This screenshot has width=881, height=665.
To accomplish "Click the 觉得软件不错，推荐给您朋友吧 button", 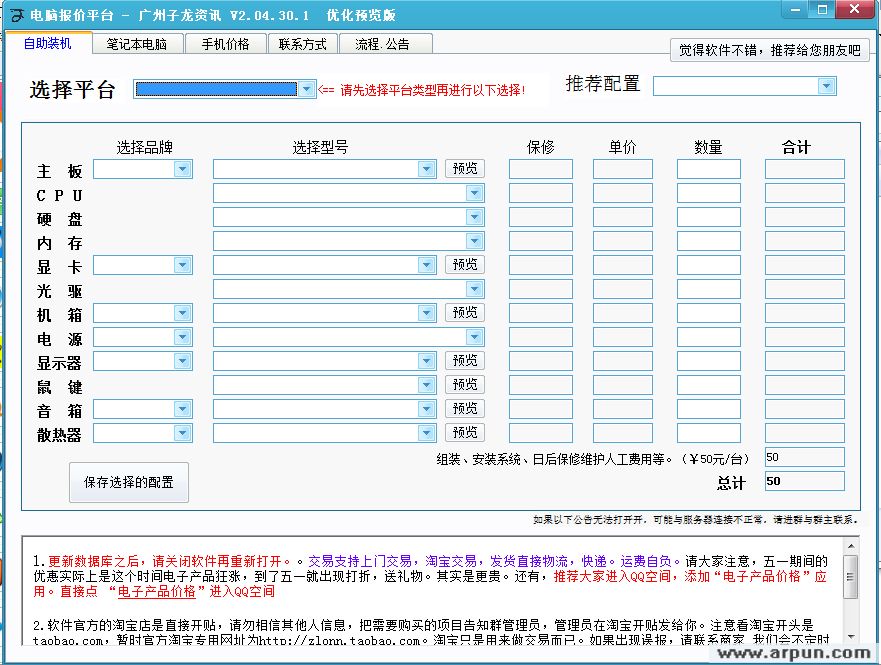I will coord(770,50).
